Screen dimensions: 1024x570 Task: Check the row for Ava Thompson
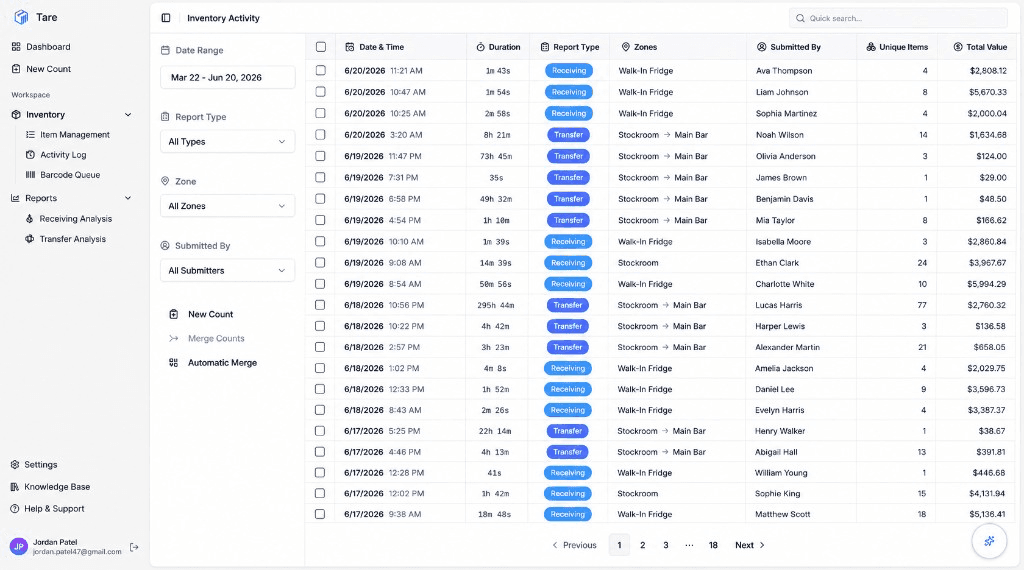pos(320,70)
